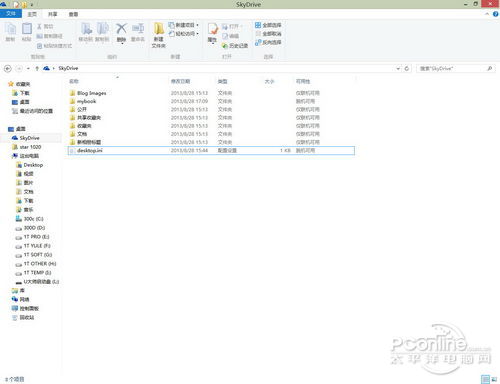Open the Quick Access Toolbar customize dropdown

pos(32,5)
